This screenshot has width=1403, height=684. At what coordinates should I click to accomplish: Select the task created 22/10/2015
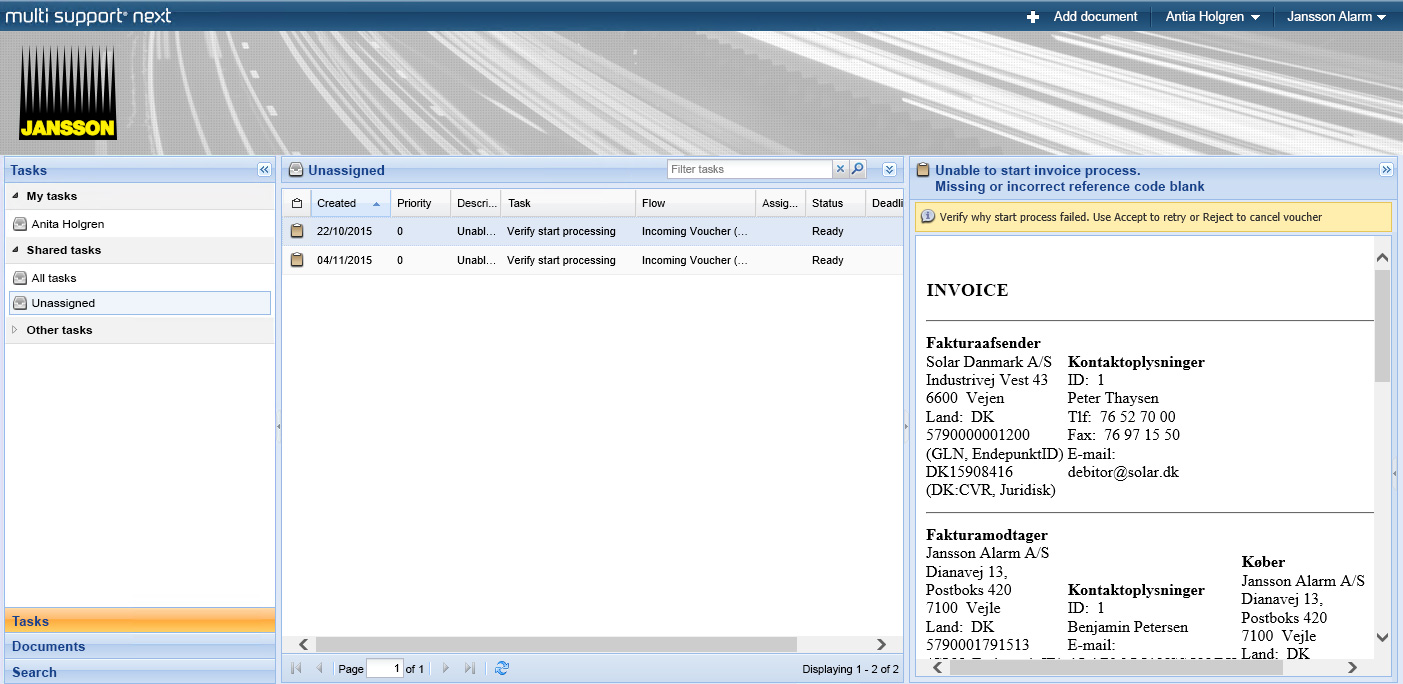pyautogui.click(x=592, y=231)
